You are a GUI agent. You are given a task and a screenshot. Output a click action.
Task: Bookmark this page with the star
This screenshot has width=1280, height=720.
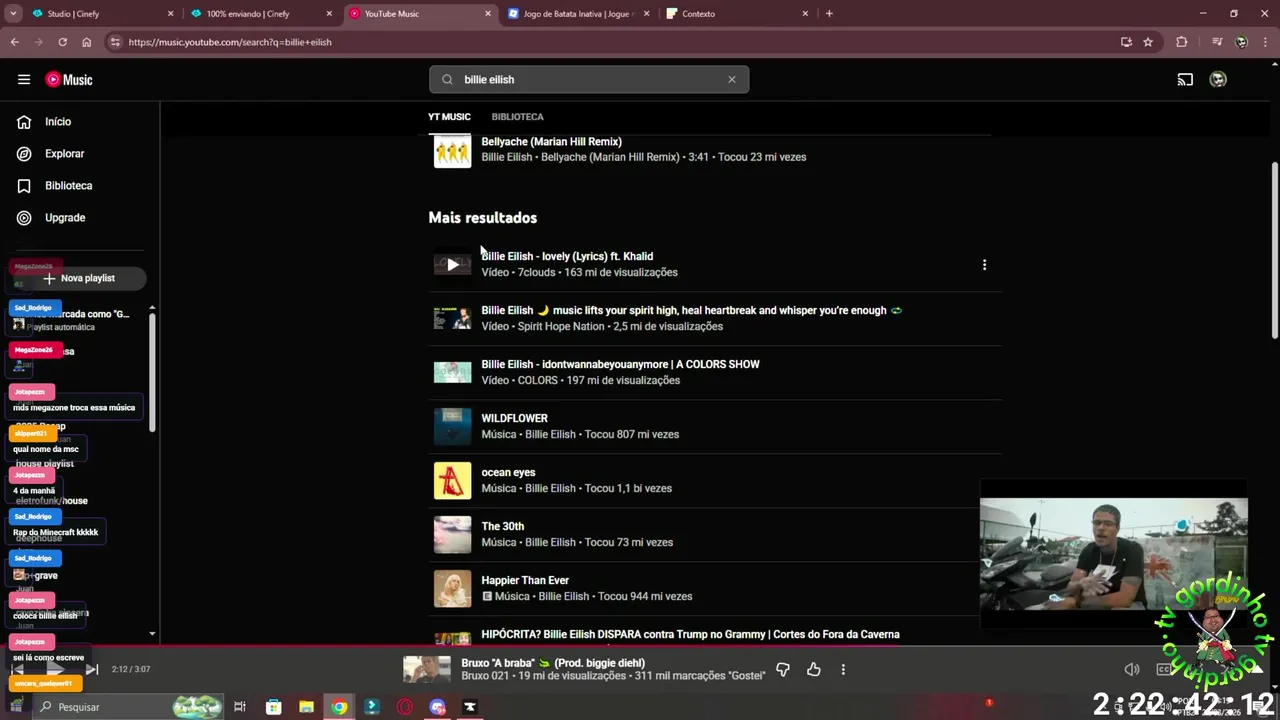[x=1148, y=42]
